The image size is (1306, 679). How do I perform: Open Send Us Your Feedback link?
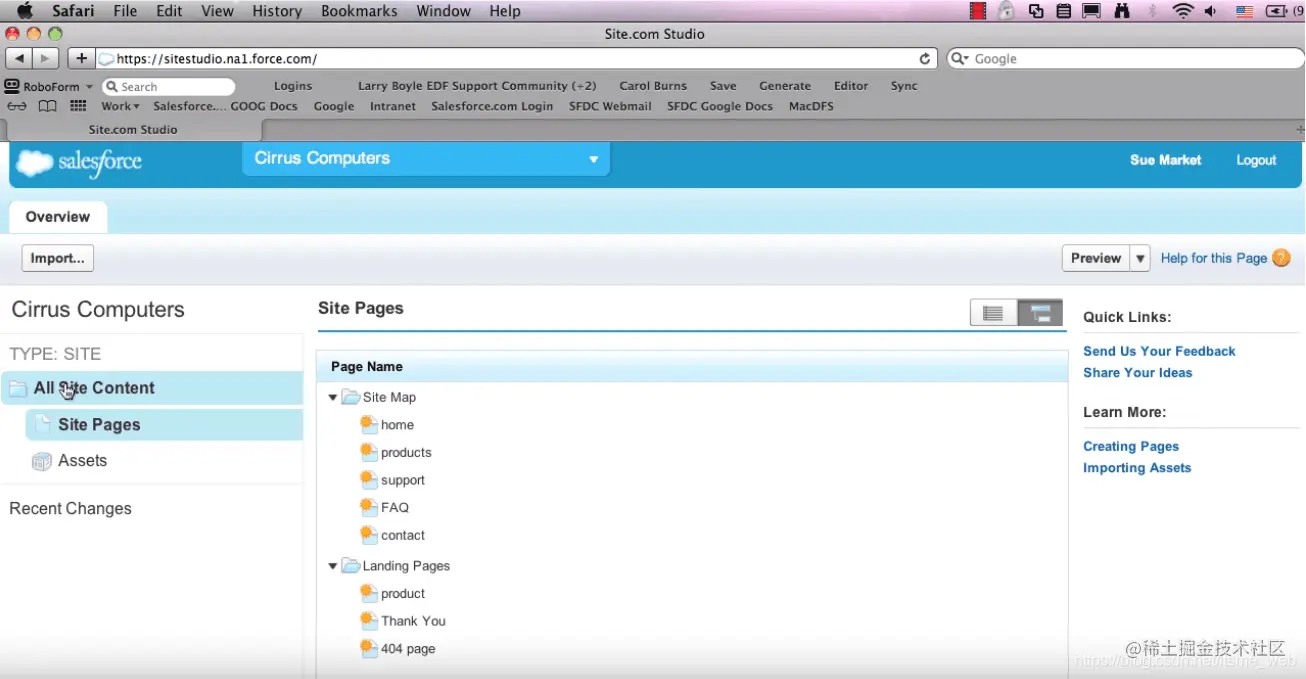tap(1159, 351)
